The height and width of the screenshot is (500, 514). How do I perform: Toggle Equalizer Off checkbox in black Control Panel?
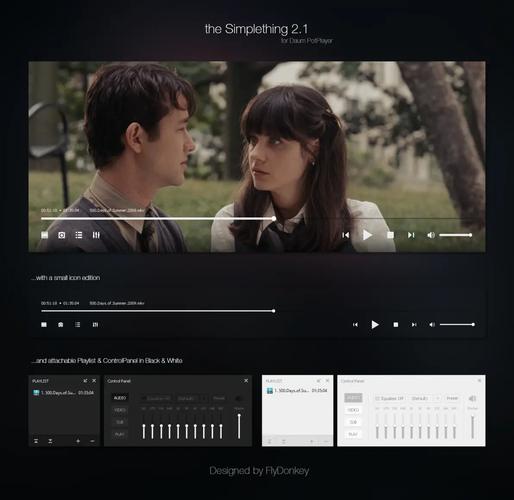(x=156, y=398)
